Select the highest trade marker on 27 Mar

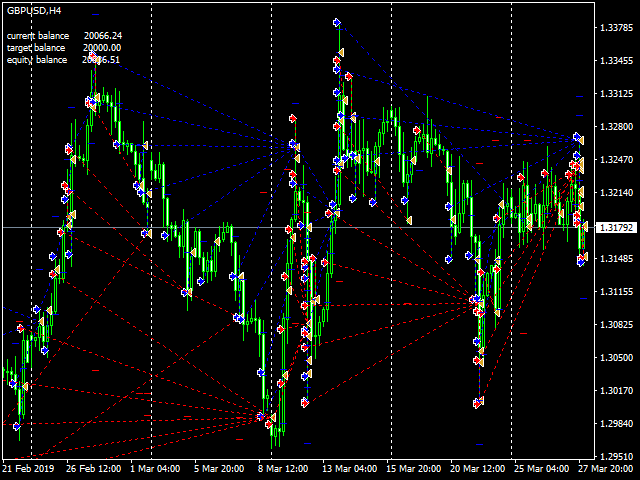[x=577, y=137]
